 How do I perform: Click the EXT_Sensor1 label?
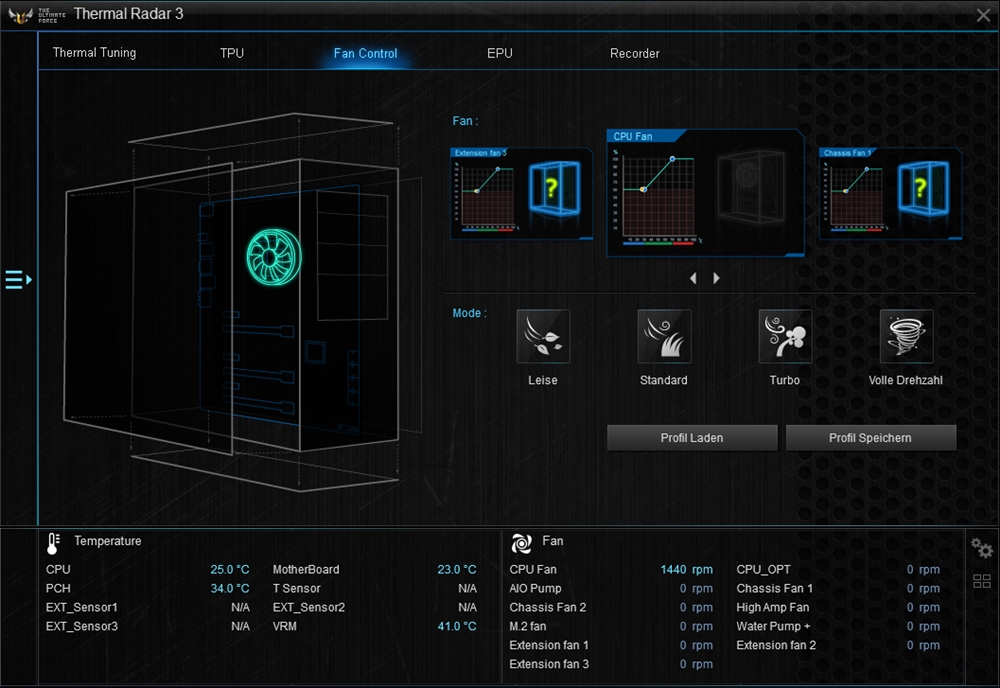pos(82,607)
